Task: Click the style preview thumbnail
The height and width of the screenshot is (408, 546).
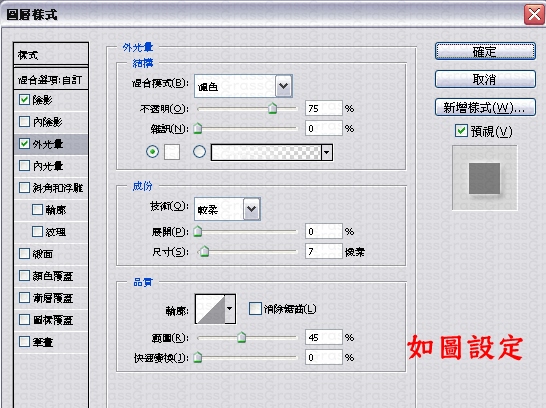Action: point(484,178)
